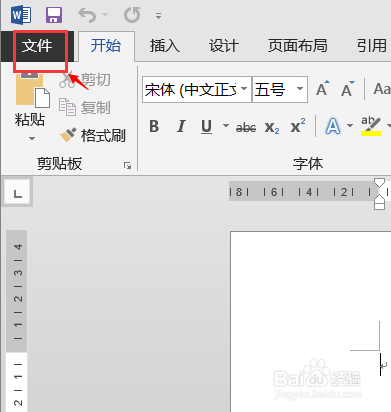Expand the 粘贴 options arrow
This screenshot has width=391, height=412.
pyautogui.click(x=32, y=138)
